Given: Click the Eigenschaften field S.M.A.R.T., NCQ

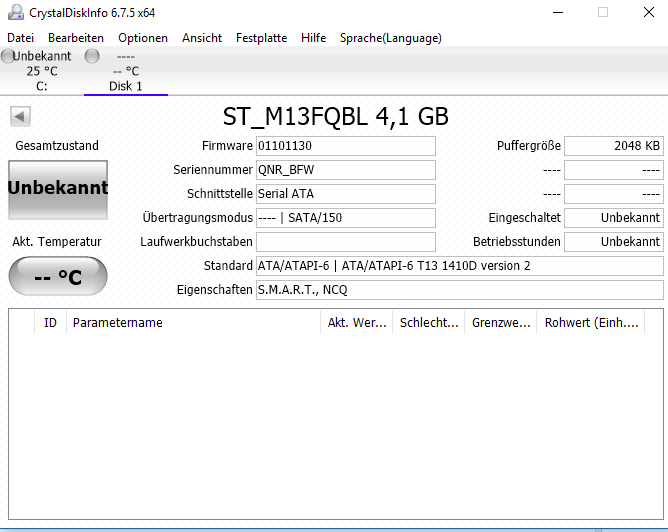Looking at the screenshot, I should [x=460, y=290].
